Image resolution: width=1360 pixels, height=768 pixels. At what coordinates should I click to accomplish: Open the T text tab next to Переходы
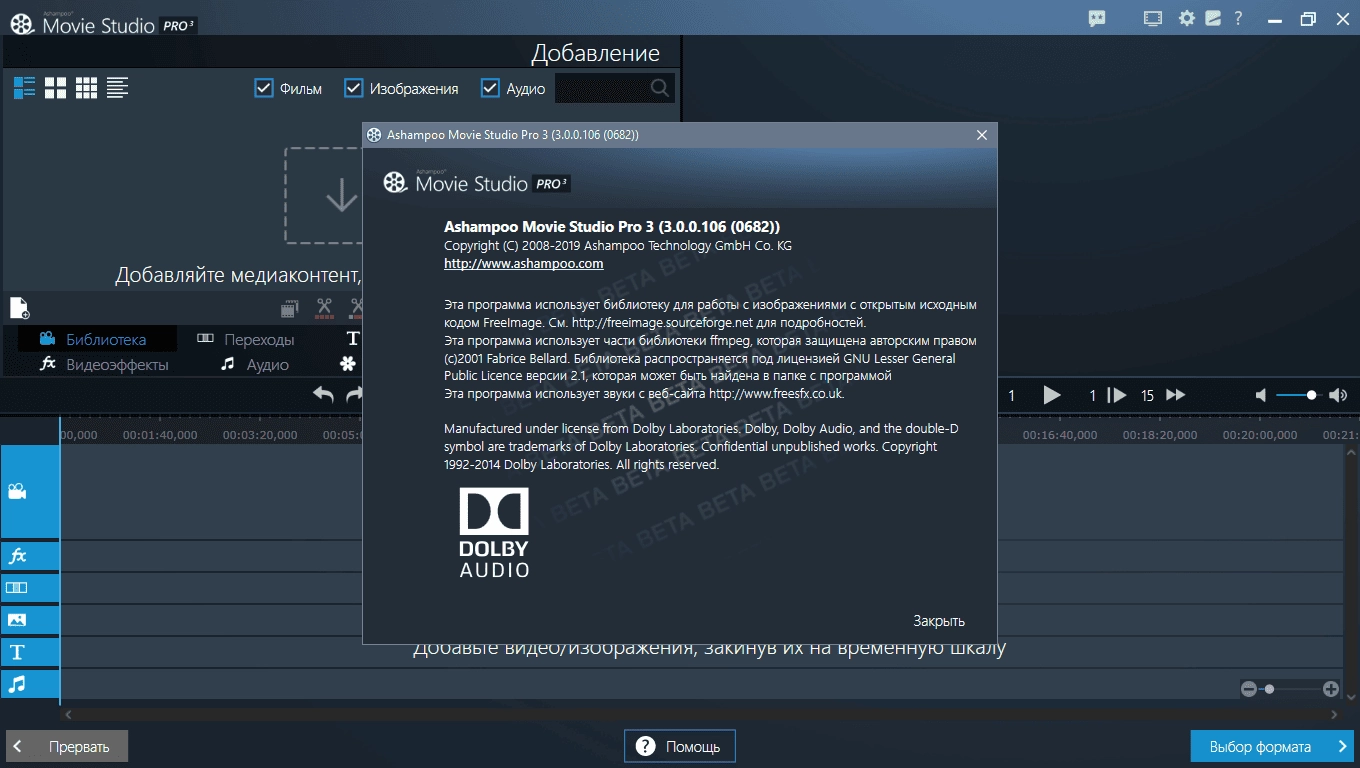click(353, 339)
